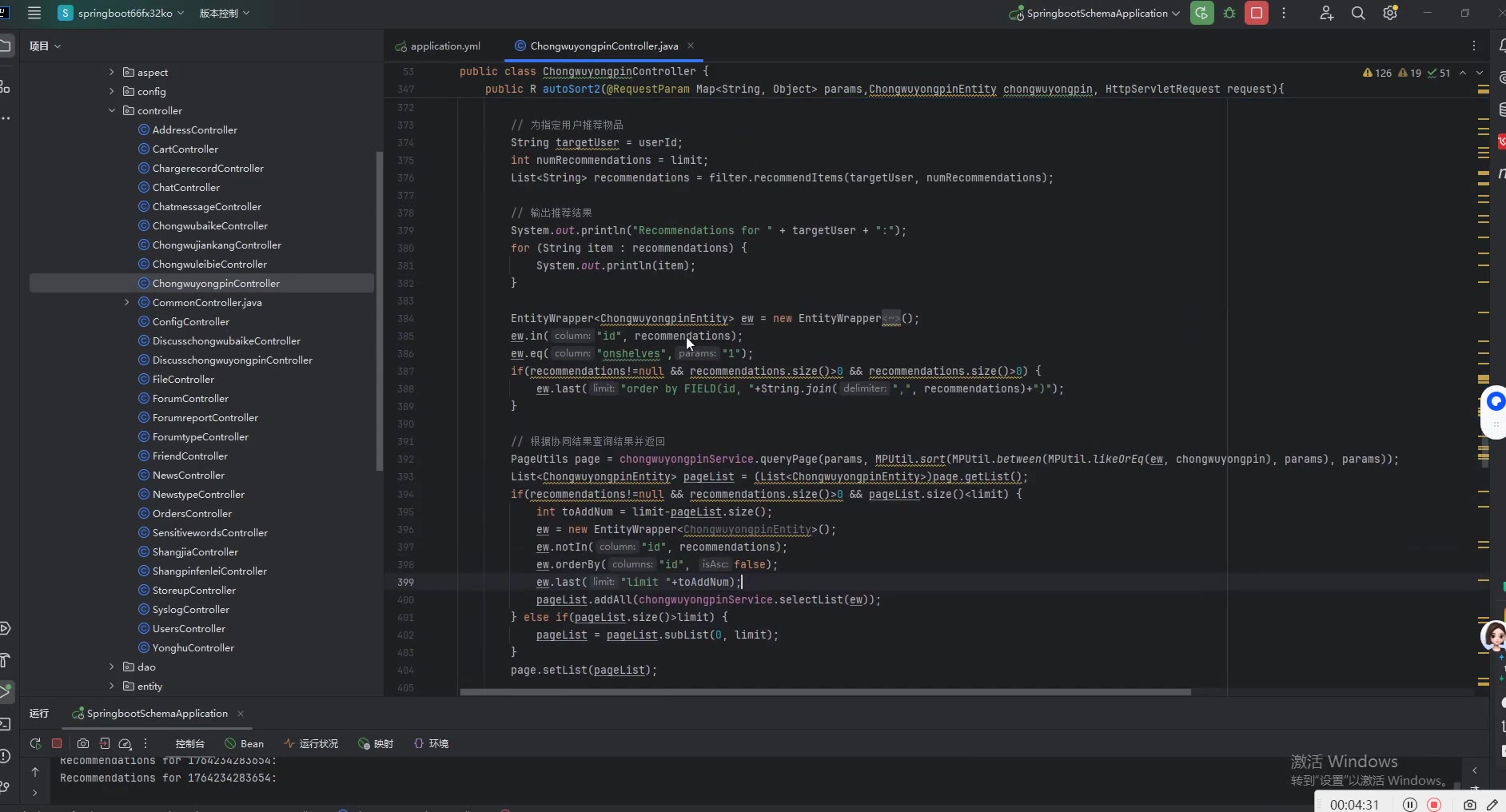Viewport: 1506px width, 812px height.
Task: Open Search Everywhere magnifier icon
Action: click(1358, 14)
